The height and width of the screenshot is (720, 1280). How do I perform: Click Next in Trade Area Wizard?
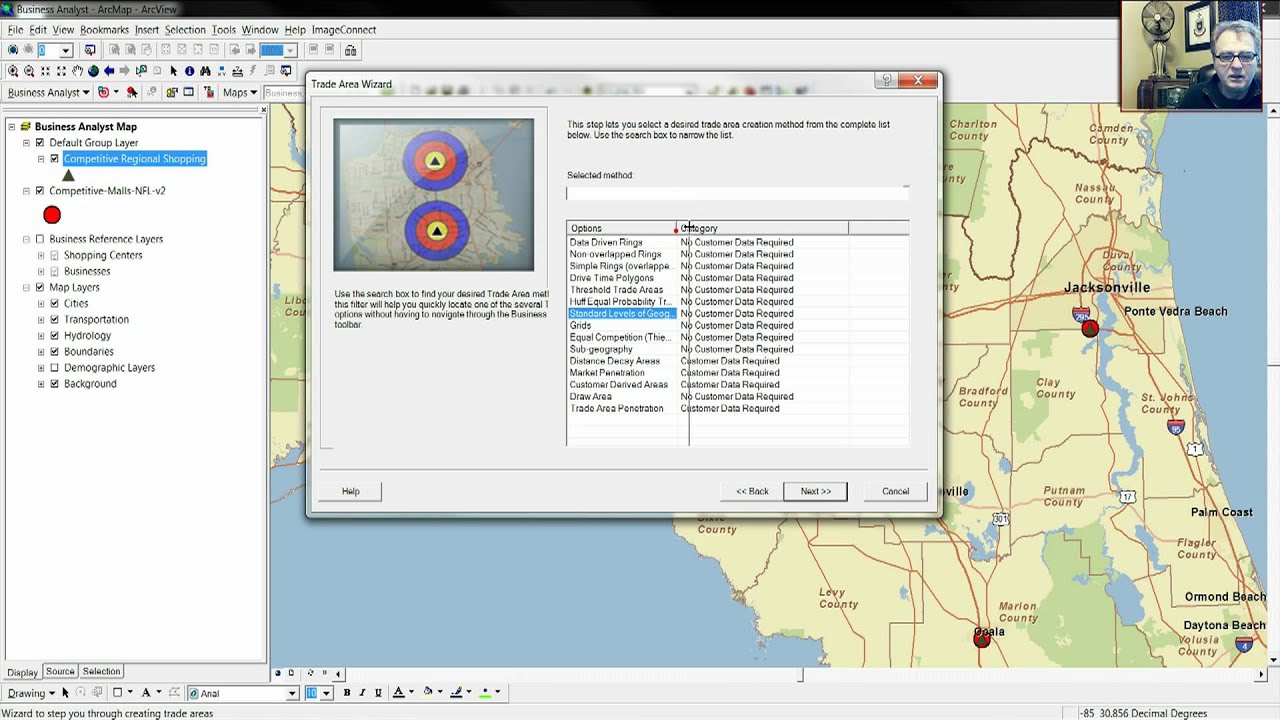pos(815,491)
